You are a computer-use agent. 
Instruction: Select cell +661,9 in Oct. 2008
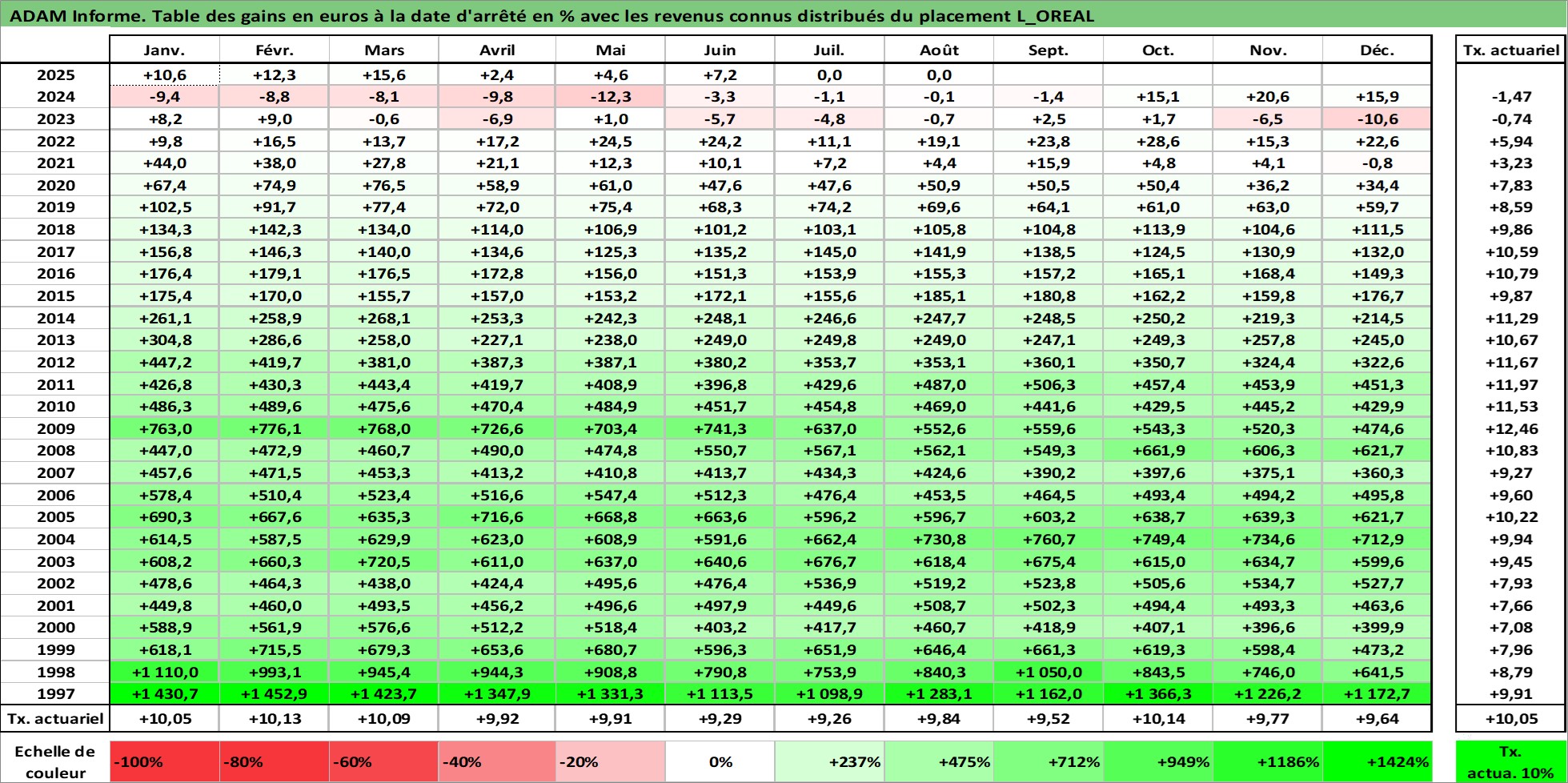(1158, 451)
